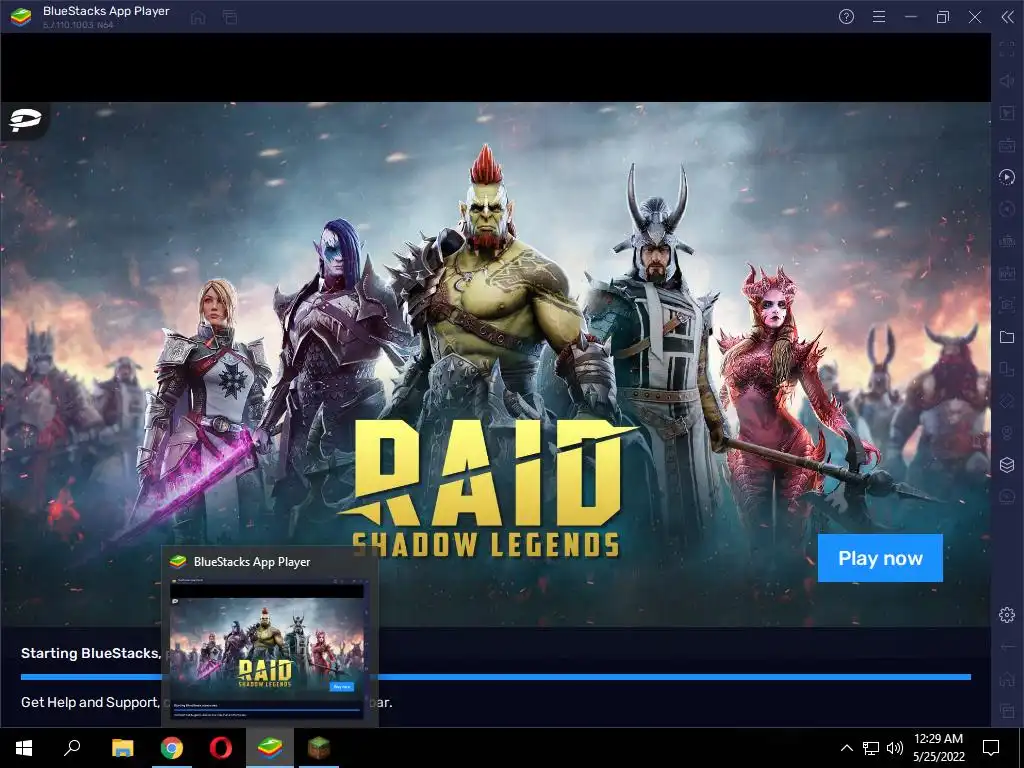Collapse the side toolbar with double-chevron icon
This screenshot has width=1024, height=768.
(x=1007, y=17)
